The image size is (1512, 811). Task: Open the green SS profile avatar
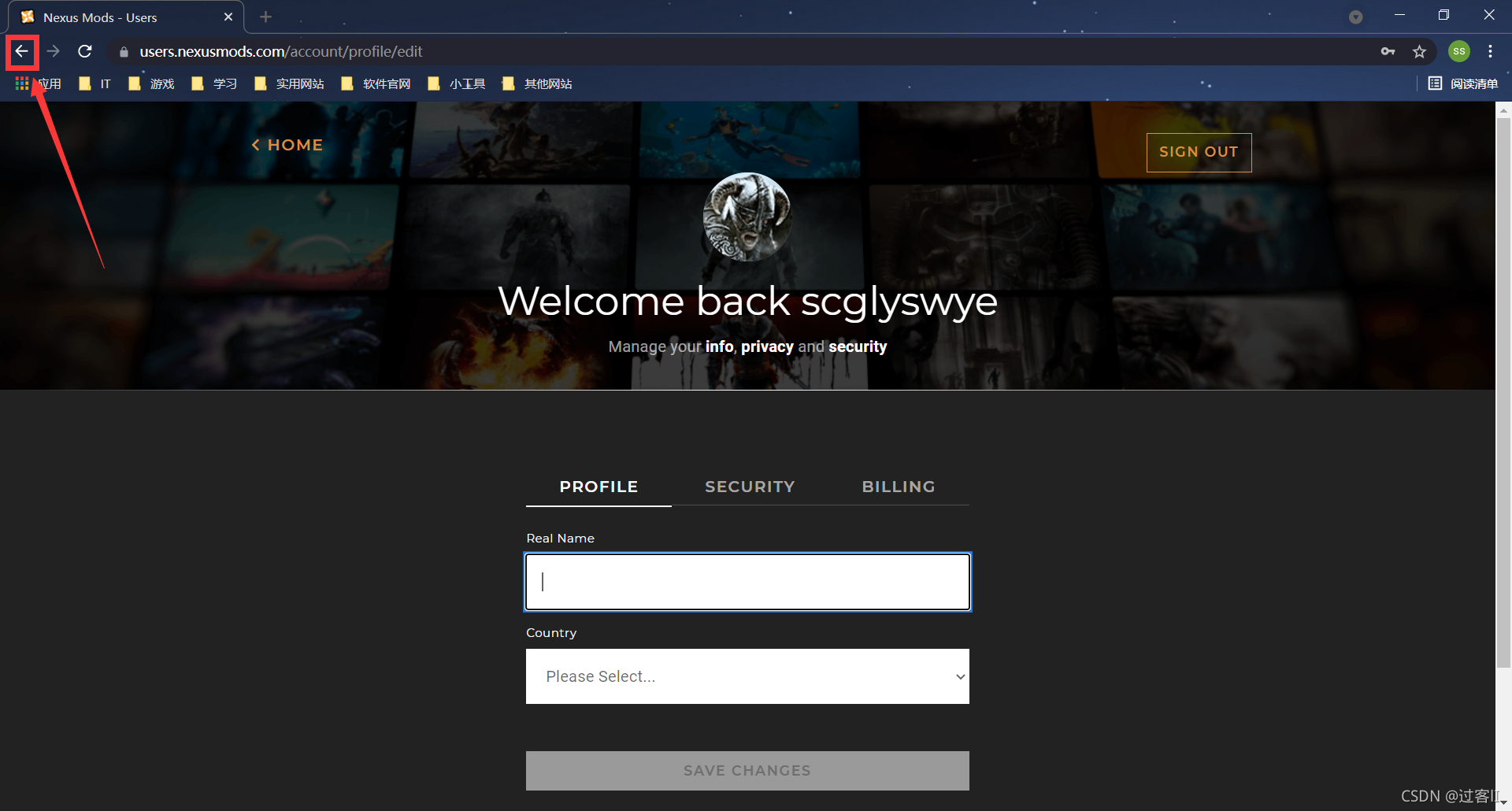[x=1459, y=51]
